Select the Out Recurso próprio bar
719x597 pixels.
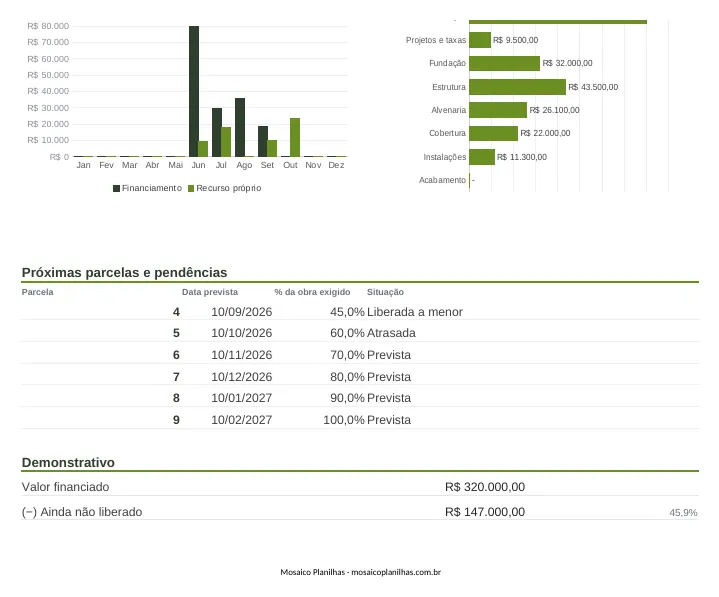click(295, 138)
